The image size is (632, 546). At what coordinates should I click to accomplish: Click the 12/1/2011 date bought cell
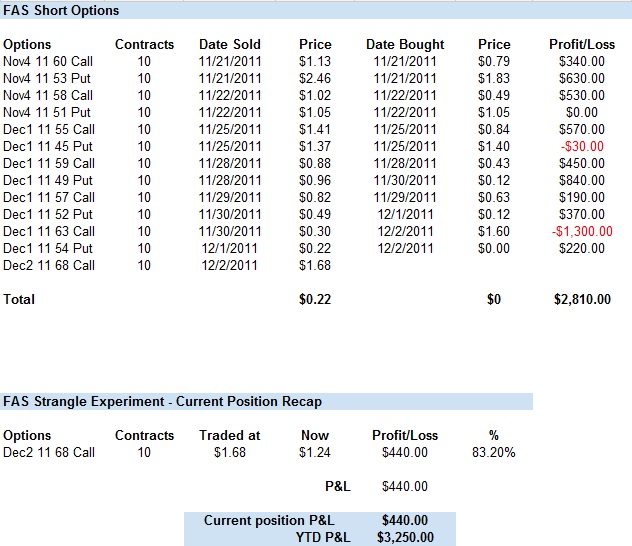(405, 214)
